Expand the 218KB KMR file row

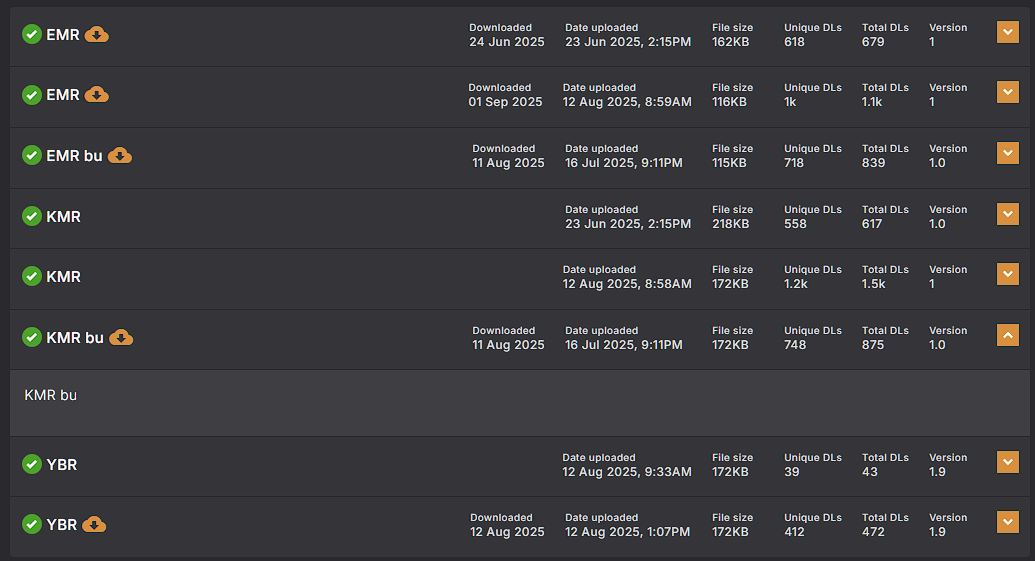tap(1007, 214)
